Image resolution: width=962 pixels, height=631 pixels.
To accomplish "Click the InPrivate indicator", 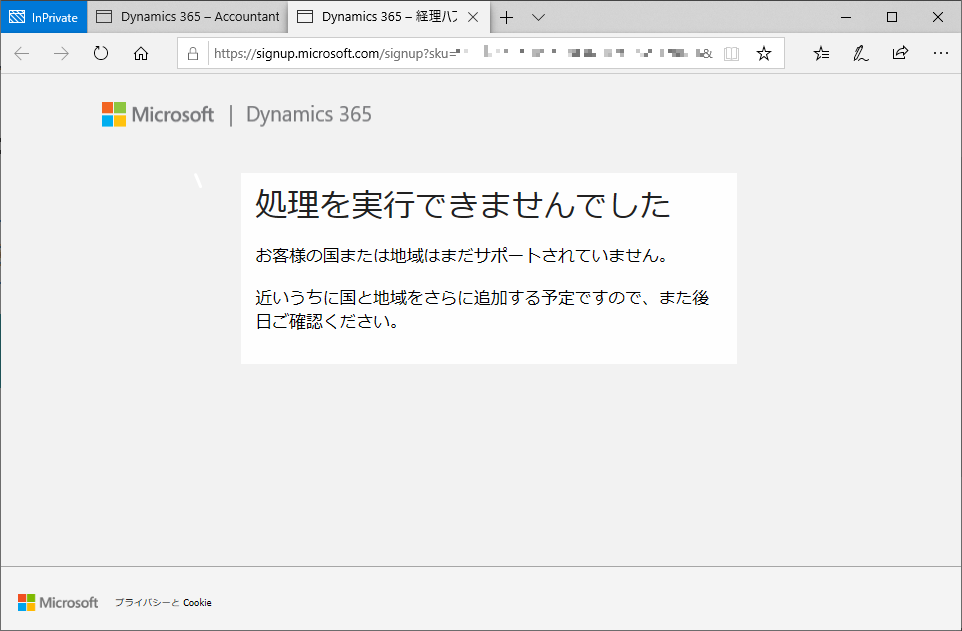I will click(44, 17).
